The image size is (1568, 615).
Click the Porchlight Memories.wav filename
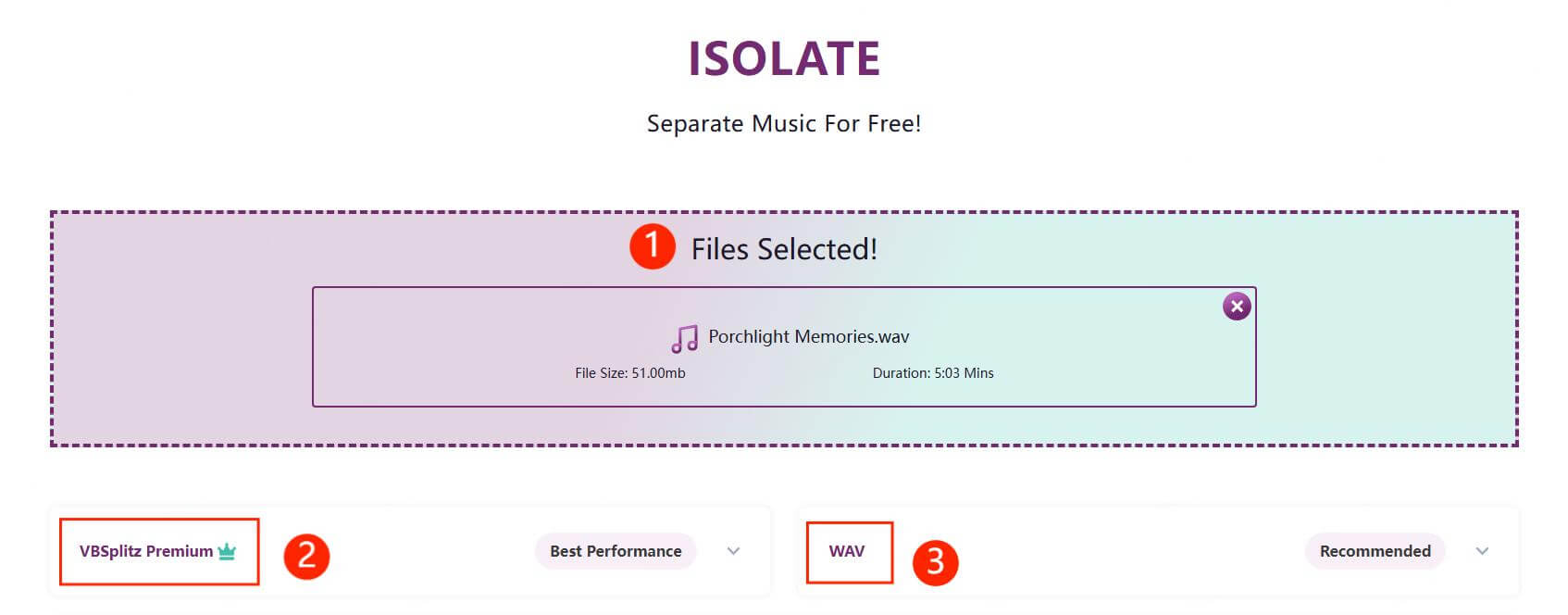tap(808, 336)
